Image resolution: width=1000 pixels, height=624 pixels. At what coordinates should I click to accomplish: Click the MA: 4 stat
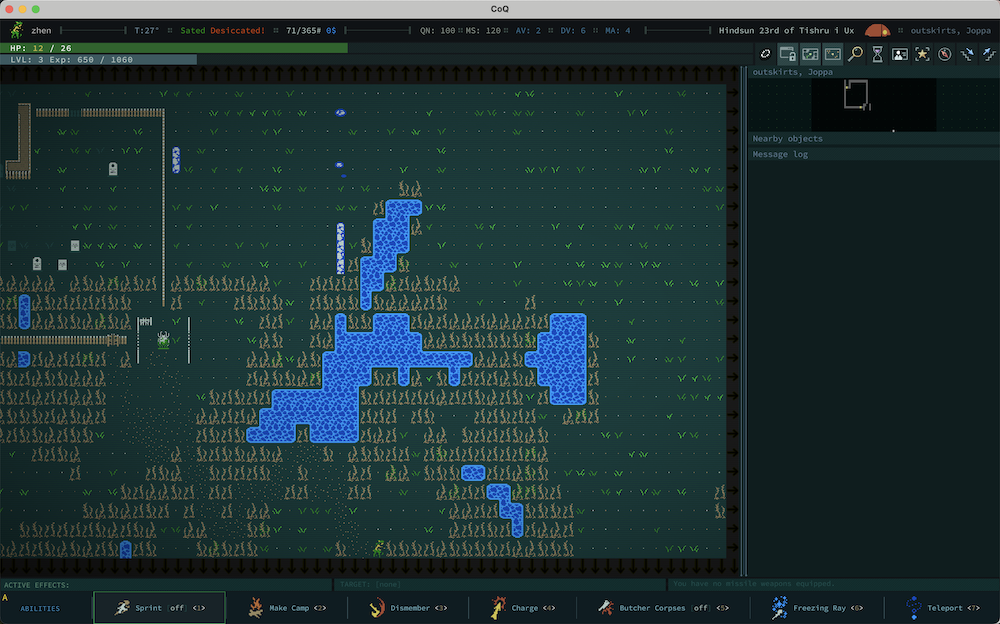[x=615, y=30]
